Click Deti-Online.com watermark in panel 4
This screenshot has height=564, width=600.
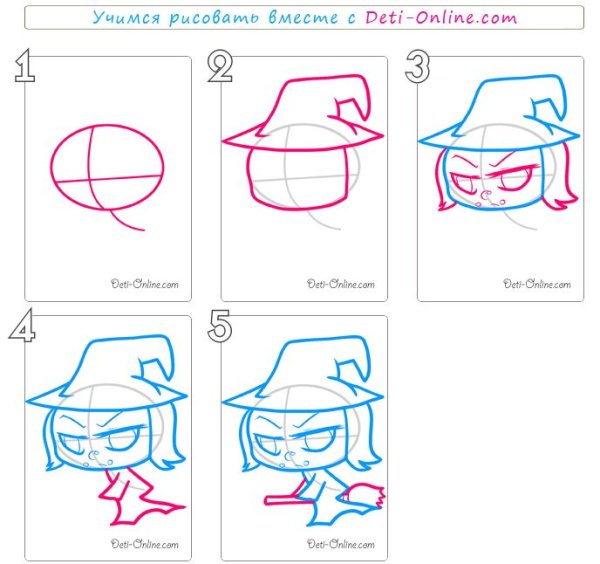144,544
